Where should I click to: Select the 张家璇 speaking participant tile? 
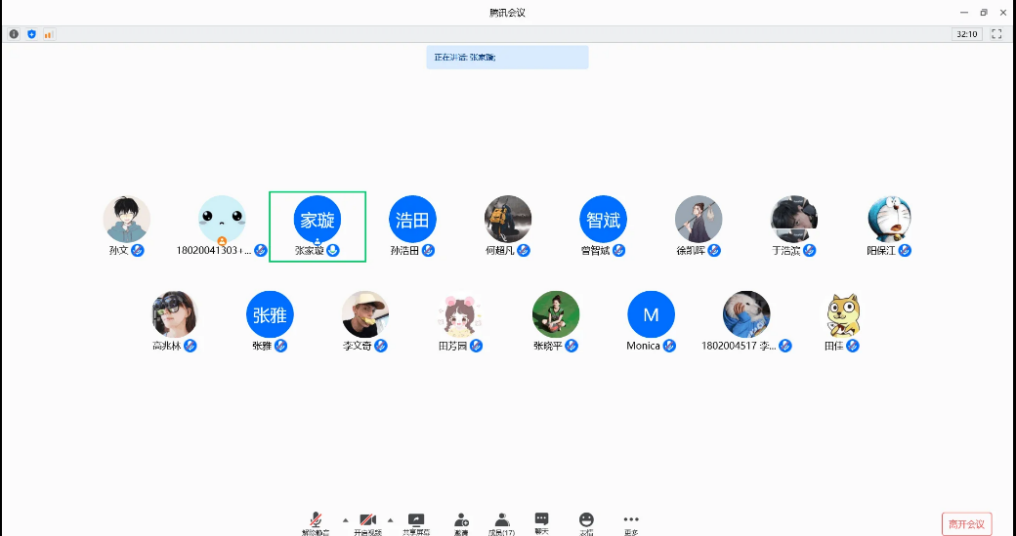click(317, 226)
